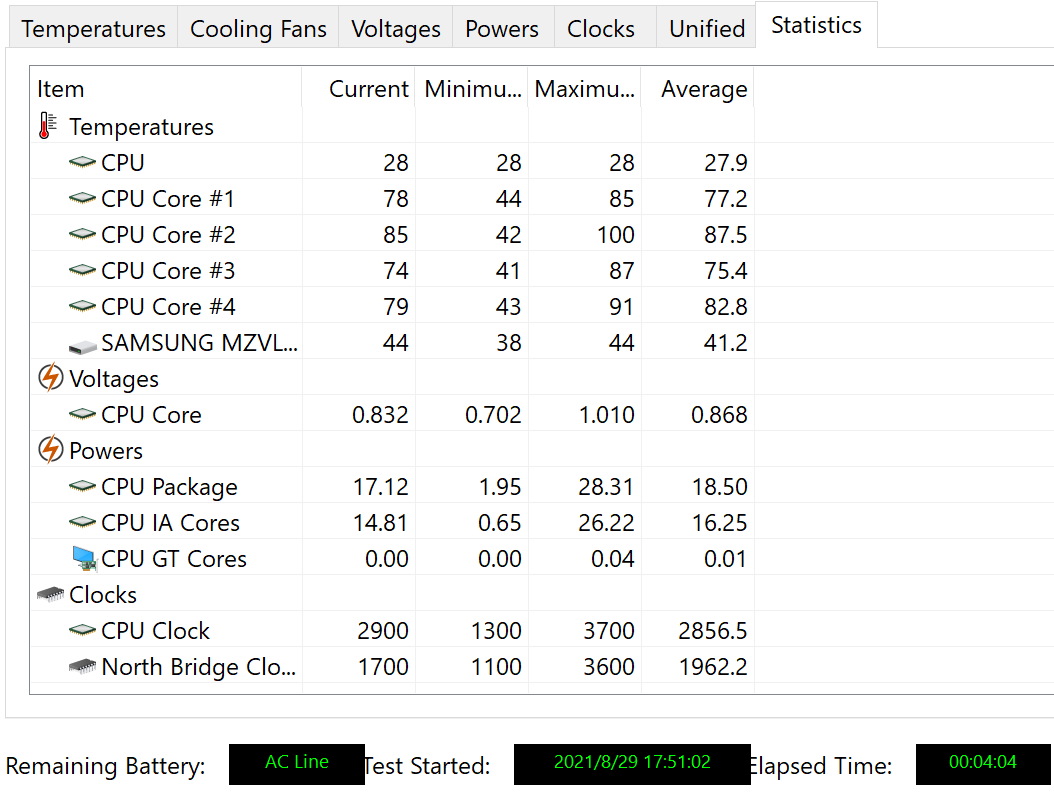1054x805 pixels.
Task: Click the thermometer icon beside Temperatures
Action: click(47, 126)
